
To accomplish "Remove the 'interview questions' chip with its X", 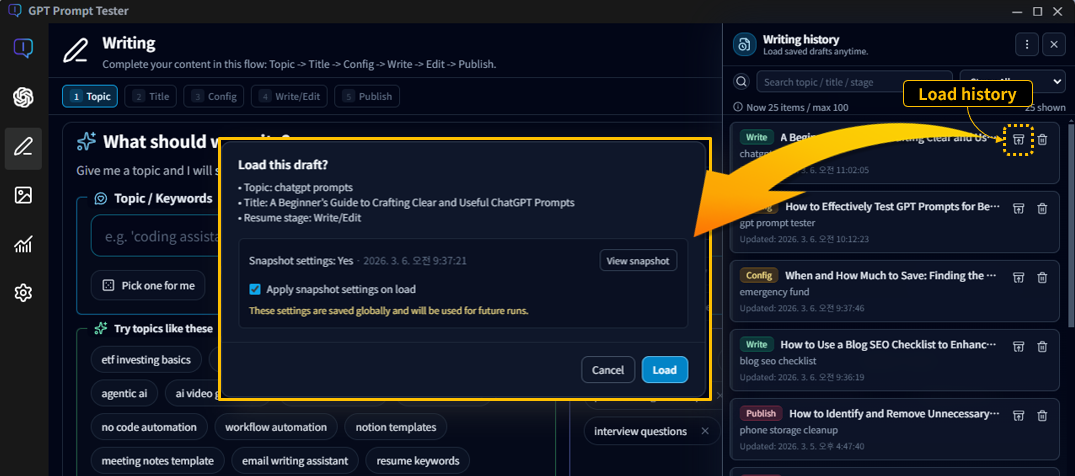I will pos(705,431).
